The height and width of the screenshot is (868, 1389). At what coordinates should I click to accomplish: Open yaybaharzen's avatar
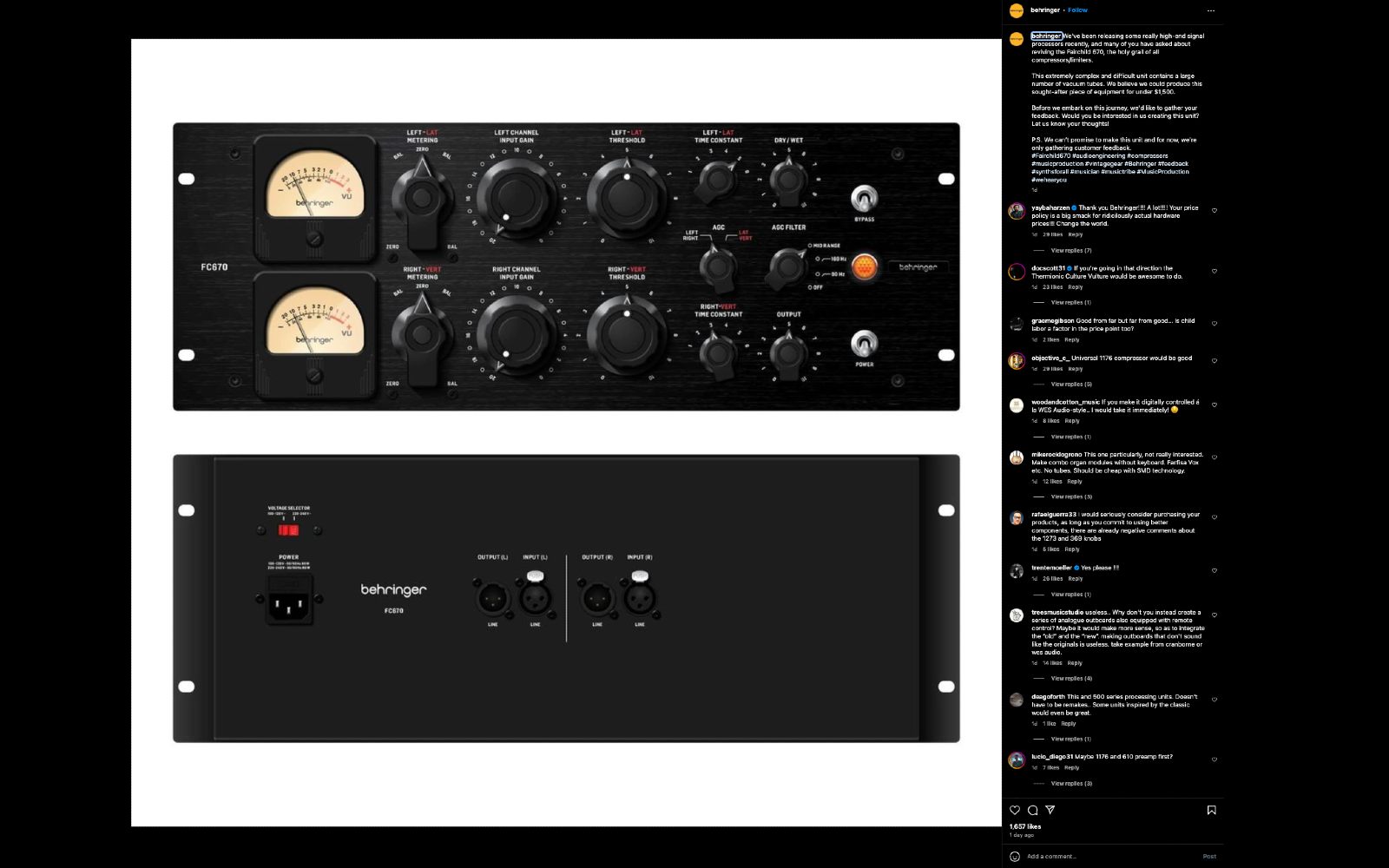click(1016, 211)
